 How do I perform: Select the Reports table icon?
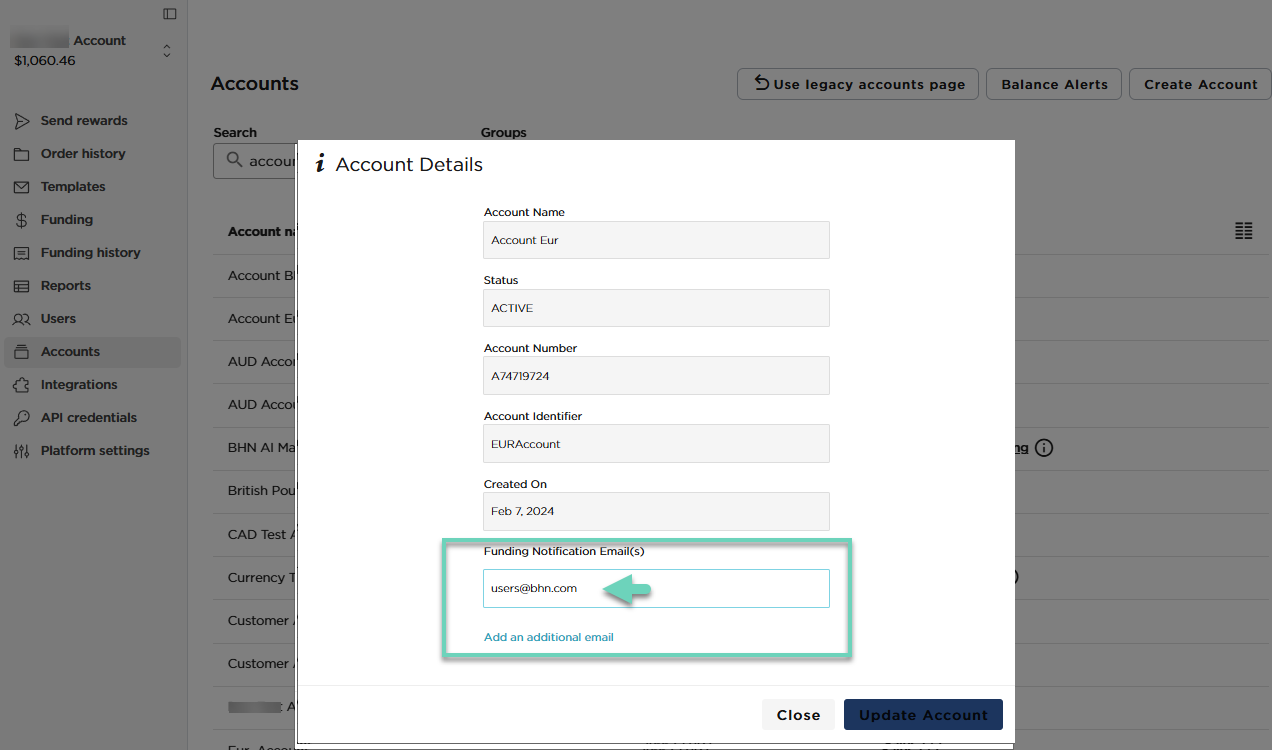[x=21, y=286]
